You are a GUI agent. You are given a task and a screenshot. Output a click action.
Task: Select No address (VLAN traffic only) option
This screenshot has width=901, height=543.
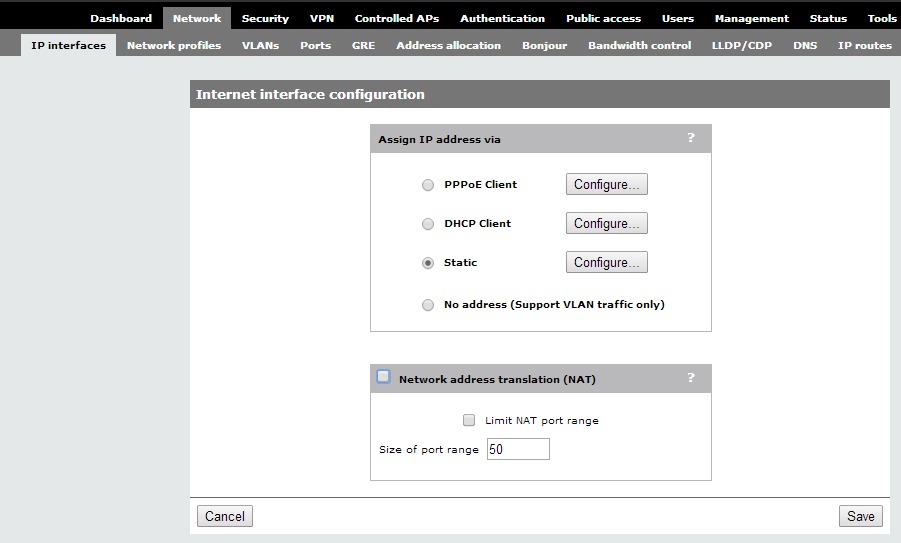click(428, 305)
